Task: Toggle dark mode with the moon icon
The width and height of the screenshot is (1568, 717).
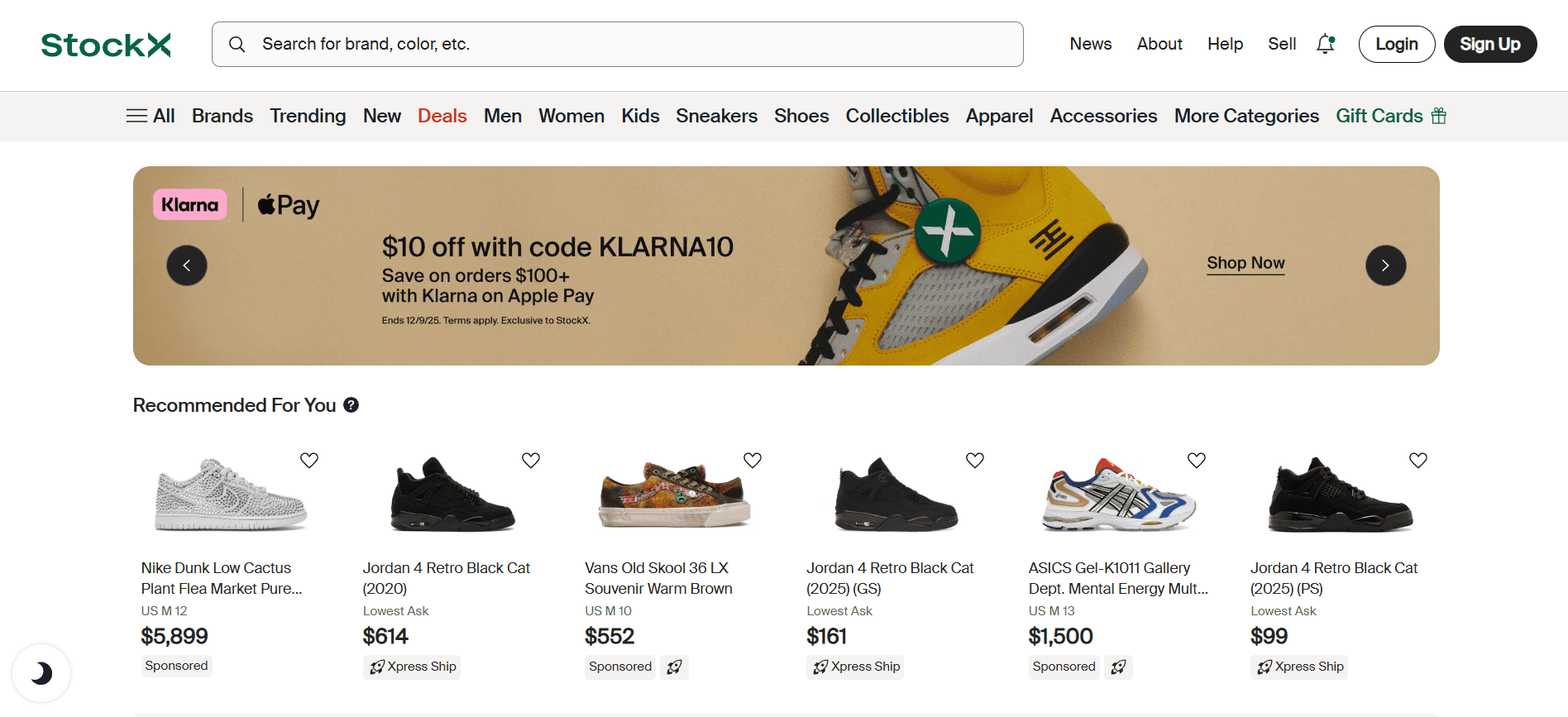Action: [x=41, y=672]
